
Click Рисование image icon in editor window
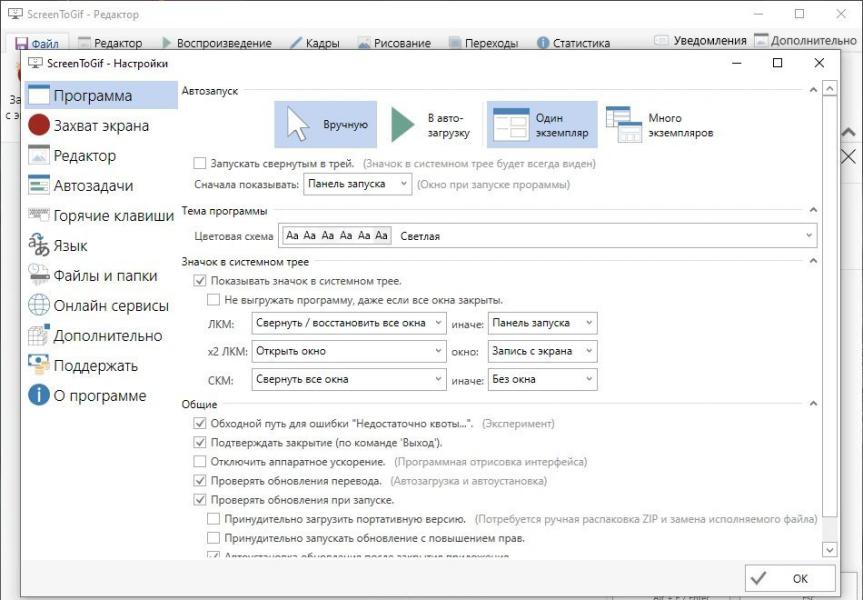point(364,42)
